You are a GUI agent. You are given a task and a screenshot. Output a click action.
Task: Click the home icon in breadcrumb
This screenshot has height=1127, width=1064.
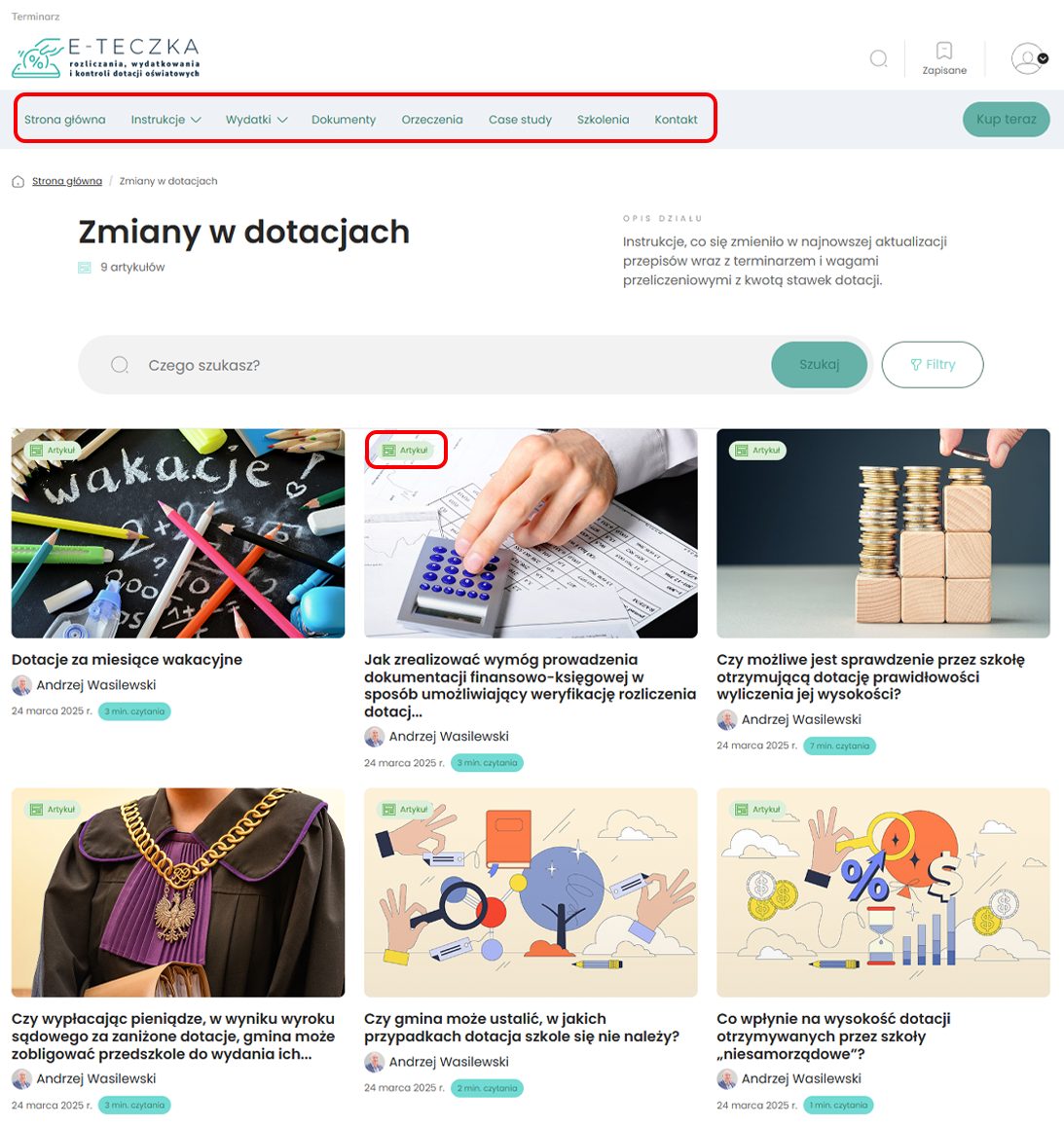click(x=18, y=181)
